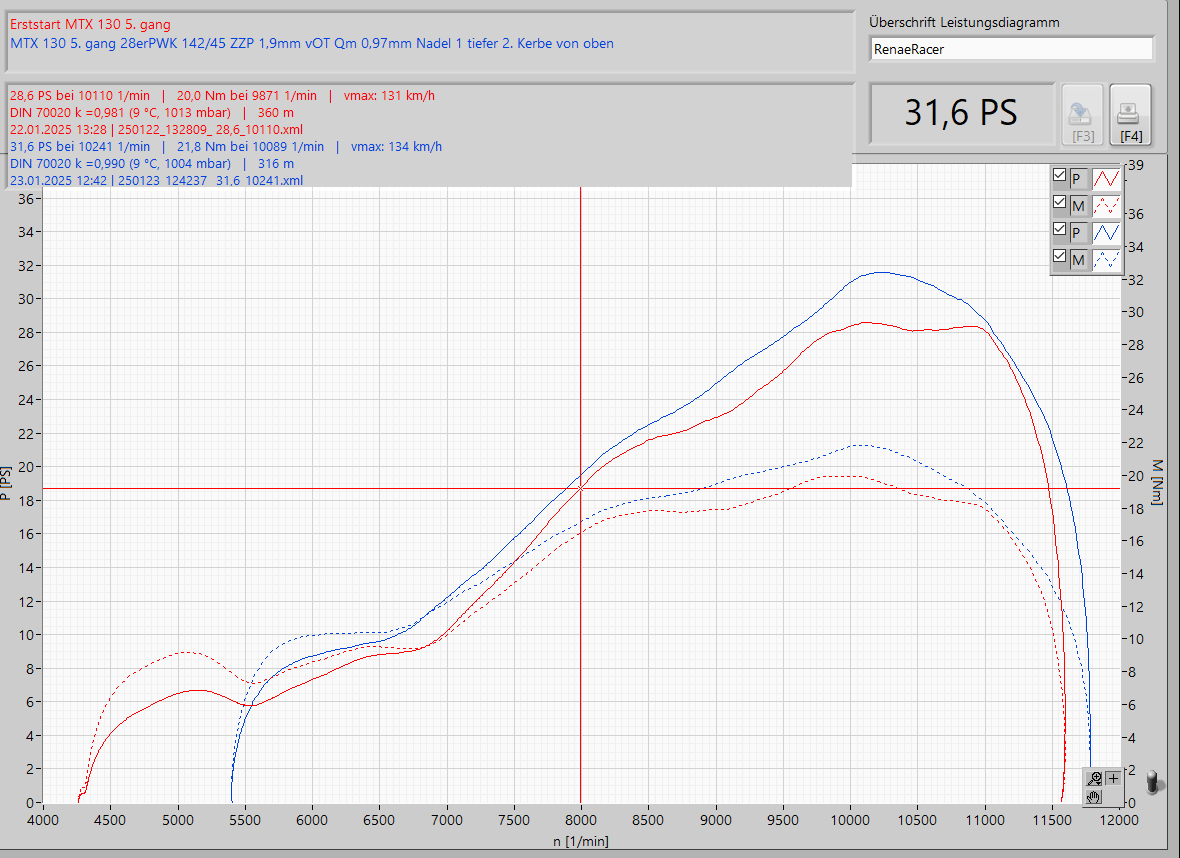
Task: Click the greyed-out save icon labeled F3
Action: tap(1081, 116)
